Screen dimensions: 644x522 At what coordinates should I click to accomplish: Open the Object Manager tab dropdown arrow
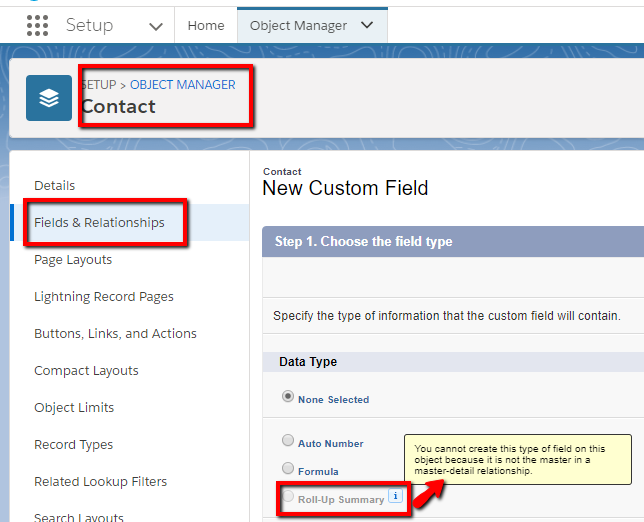[x=367, y=25]
